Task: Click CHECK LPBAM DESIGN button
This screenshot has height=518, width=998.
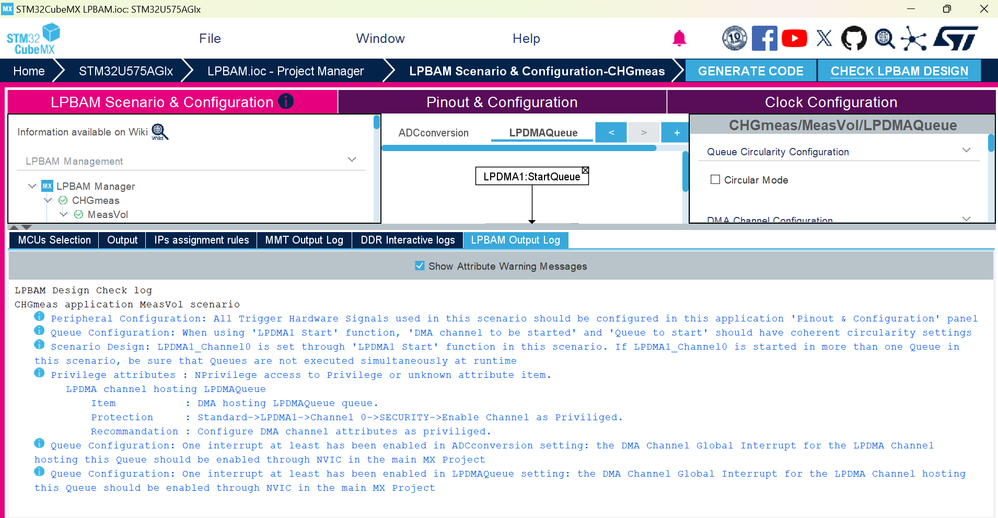Action: [899, 71]
